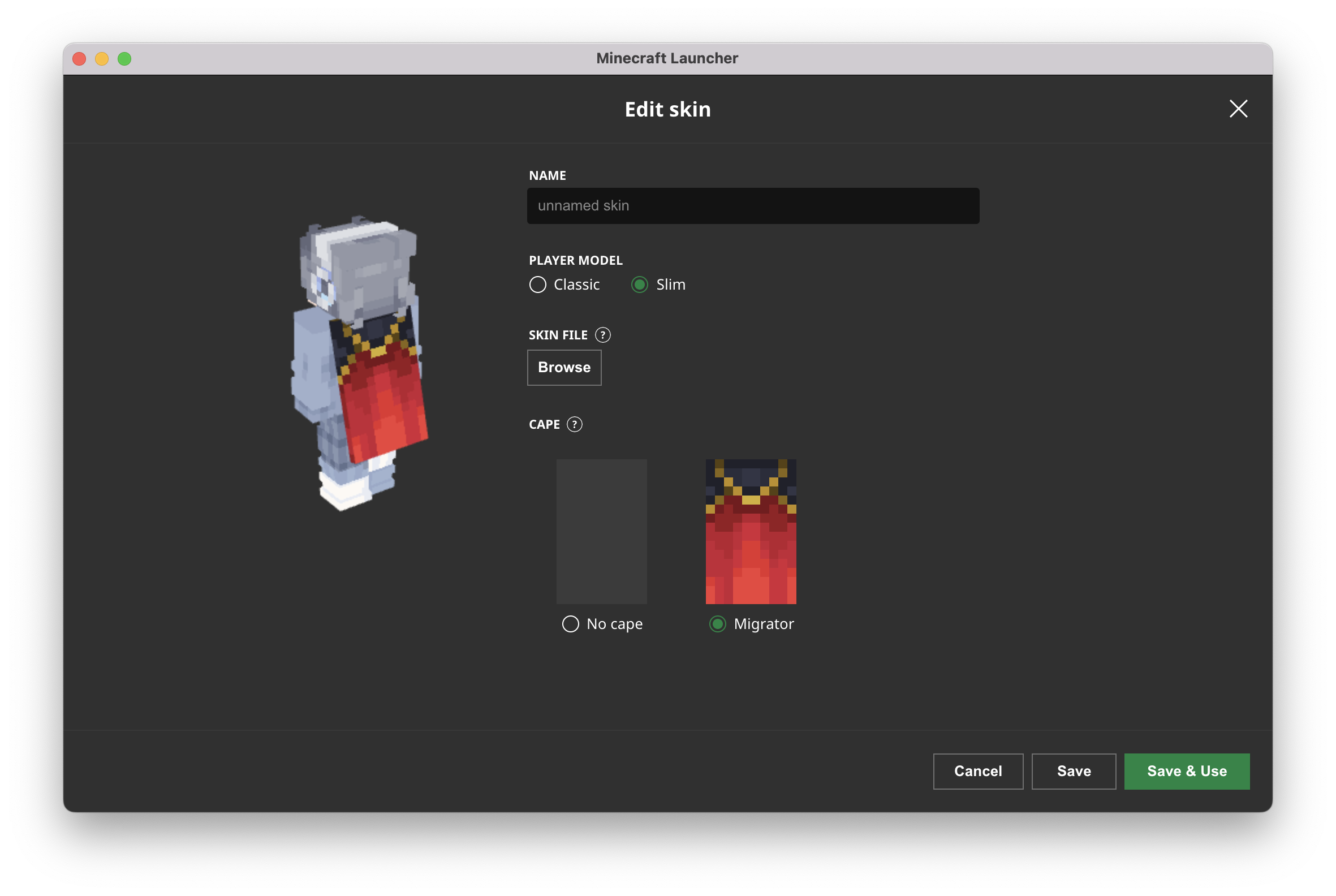
Task: Pick the red Migrator cape image
Action: [750, 531]
